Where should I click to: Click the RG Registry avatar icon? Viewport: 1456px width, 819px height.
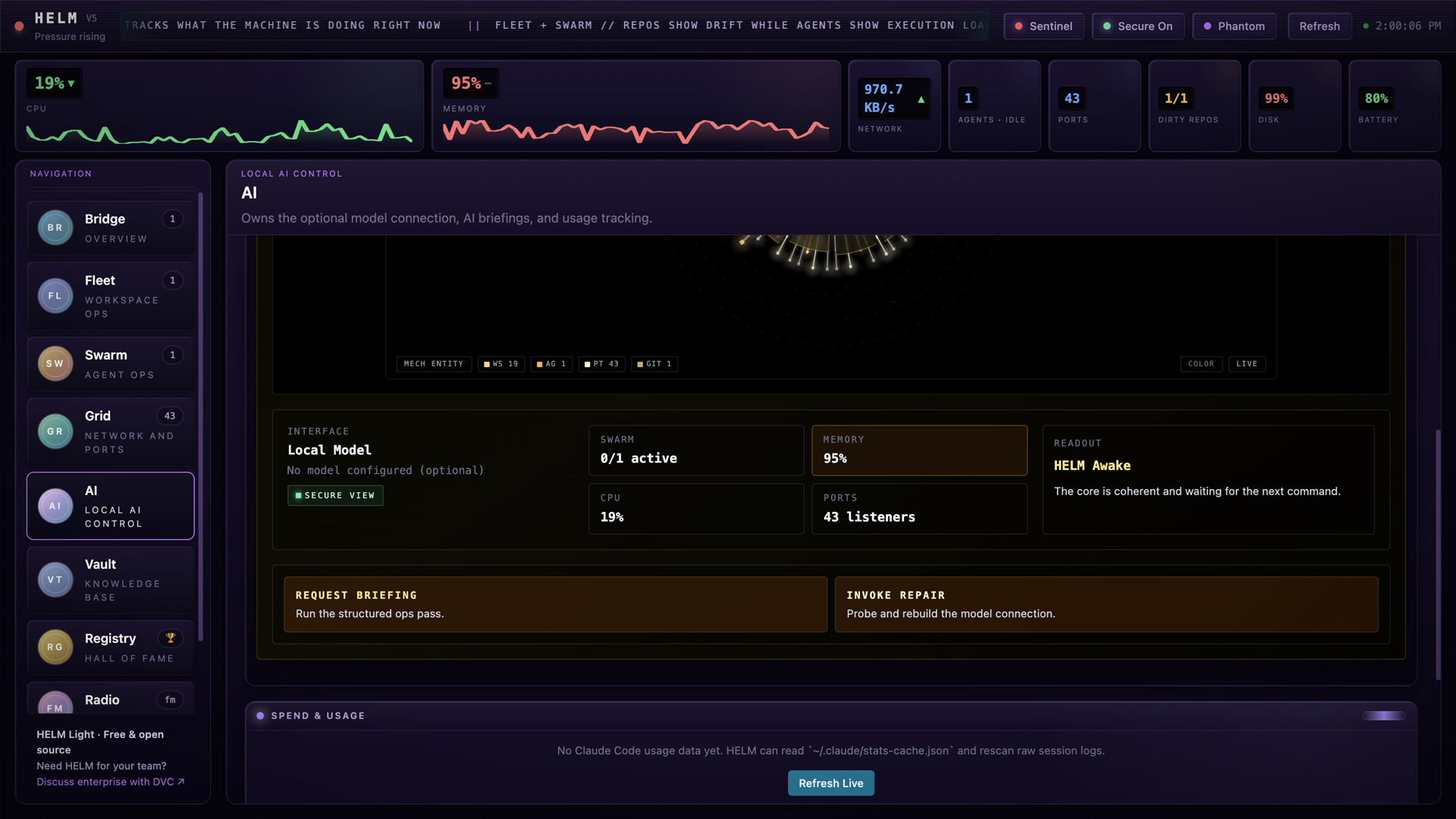coord(55,647)
